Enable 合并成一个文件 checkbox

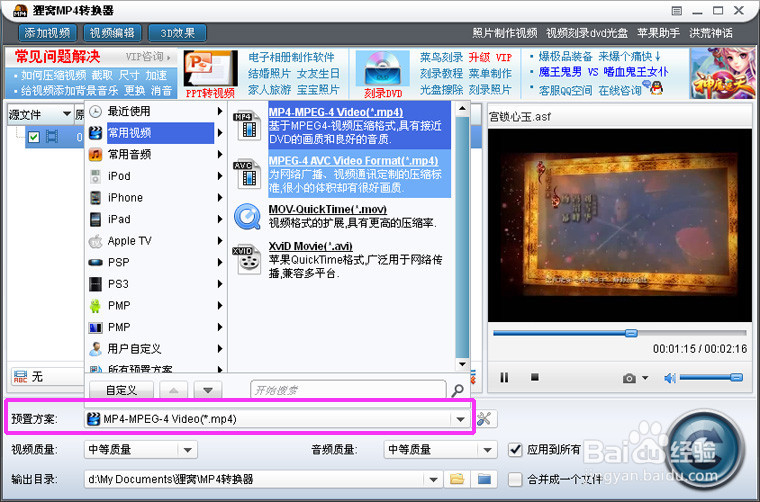point(515,479)
